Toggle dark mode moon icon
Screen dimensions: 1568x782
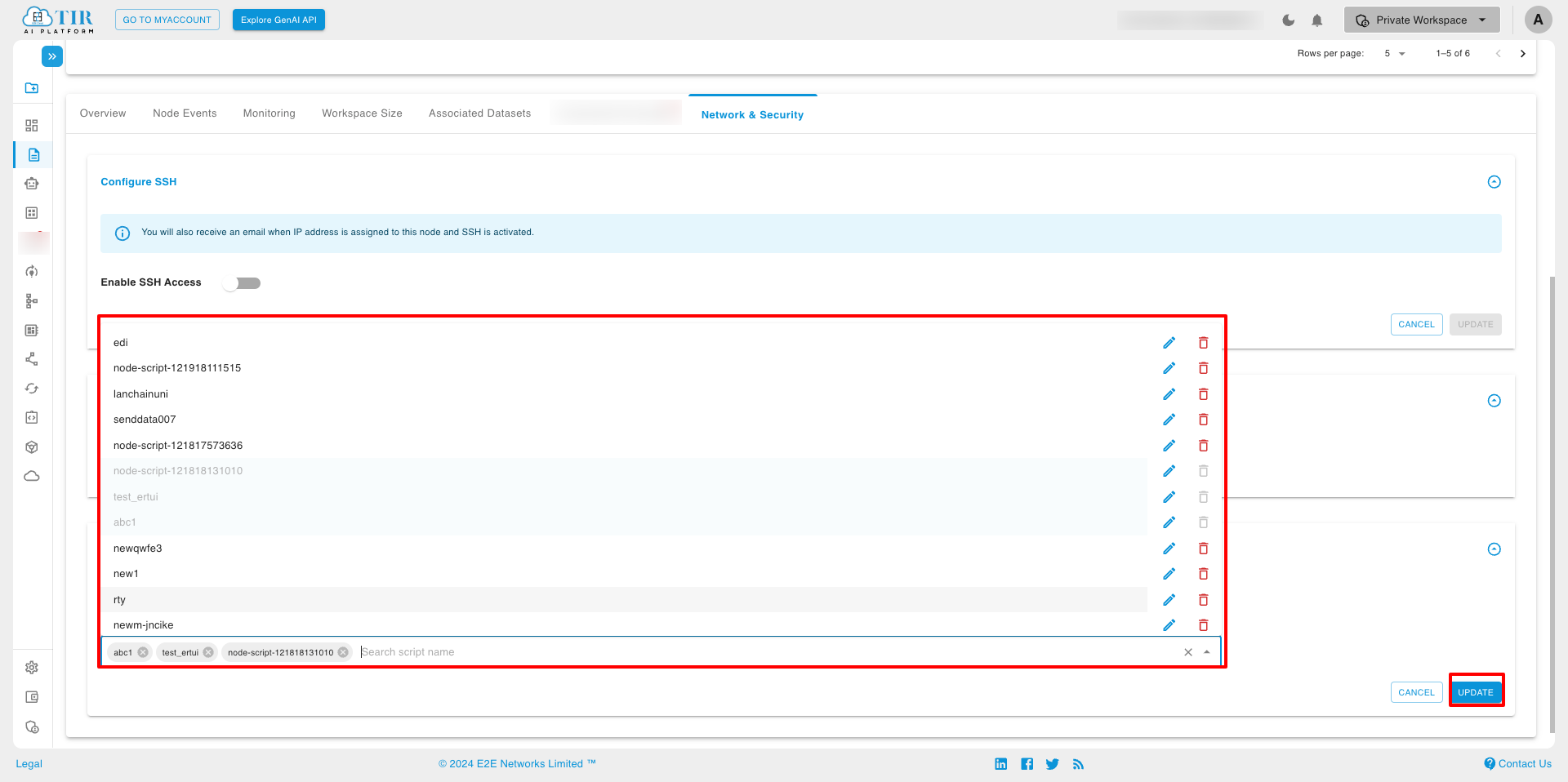pos(1289,20)
